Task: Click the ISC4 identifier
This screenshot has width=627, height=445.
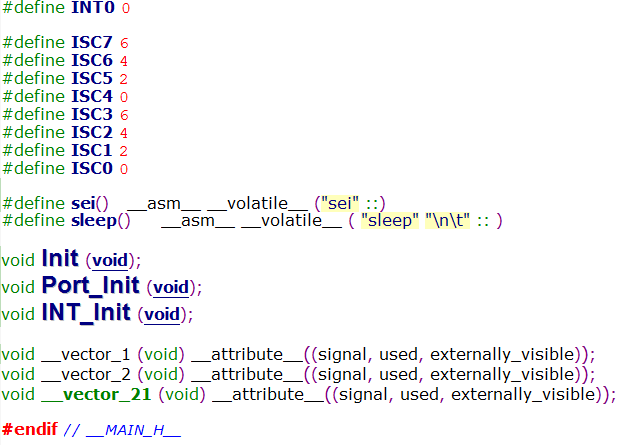Action: tap(92, 96)
